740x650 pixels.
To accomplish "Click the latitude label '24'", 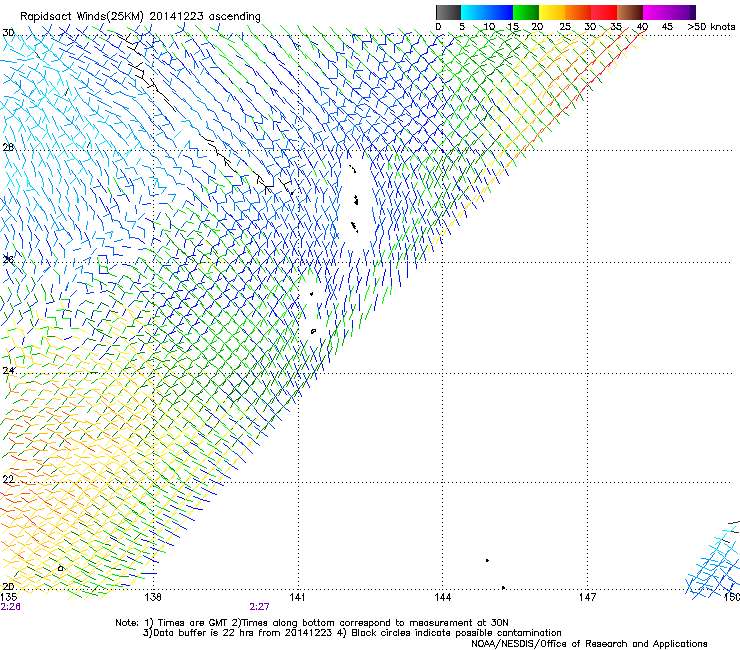I will (x=8, y=370).
